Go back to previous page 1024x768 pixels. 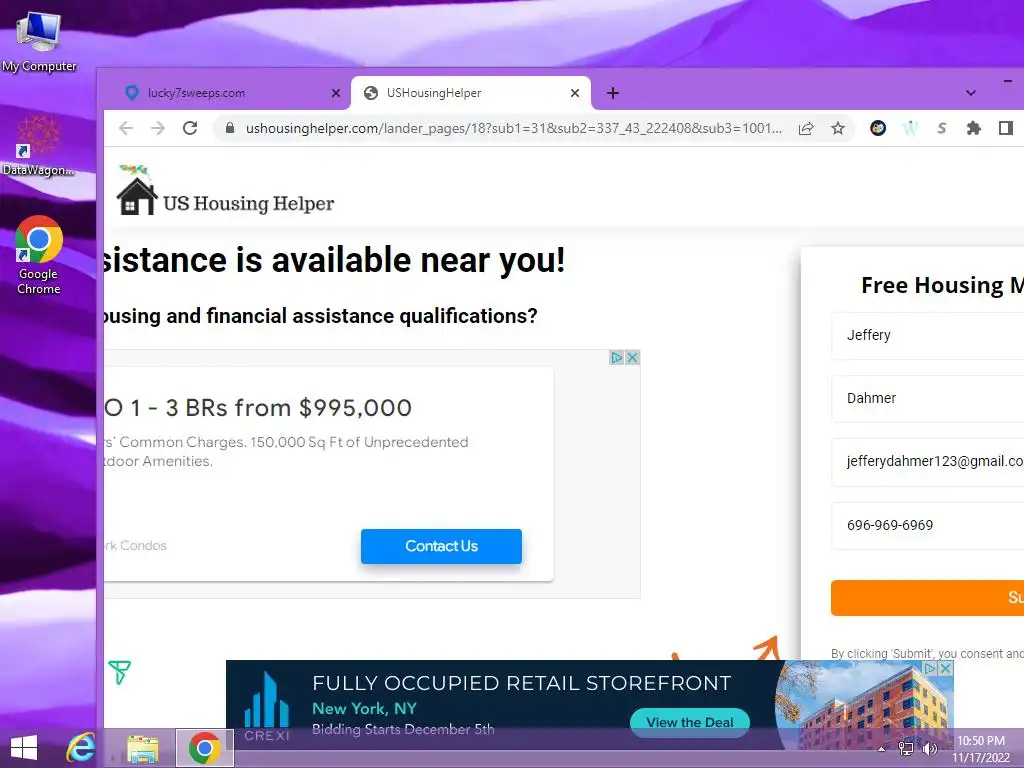tap(126, 128)
